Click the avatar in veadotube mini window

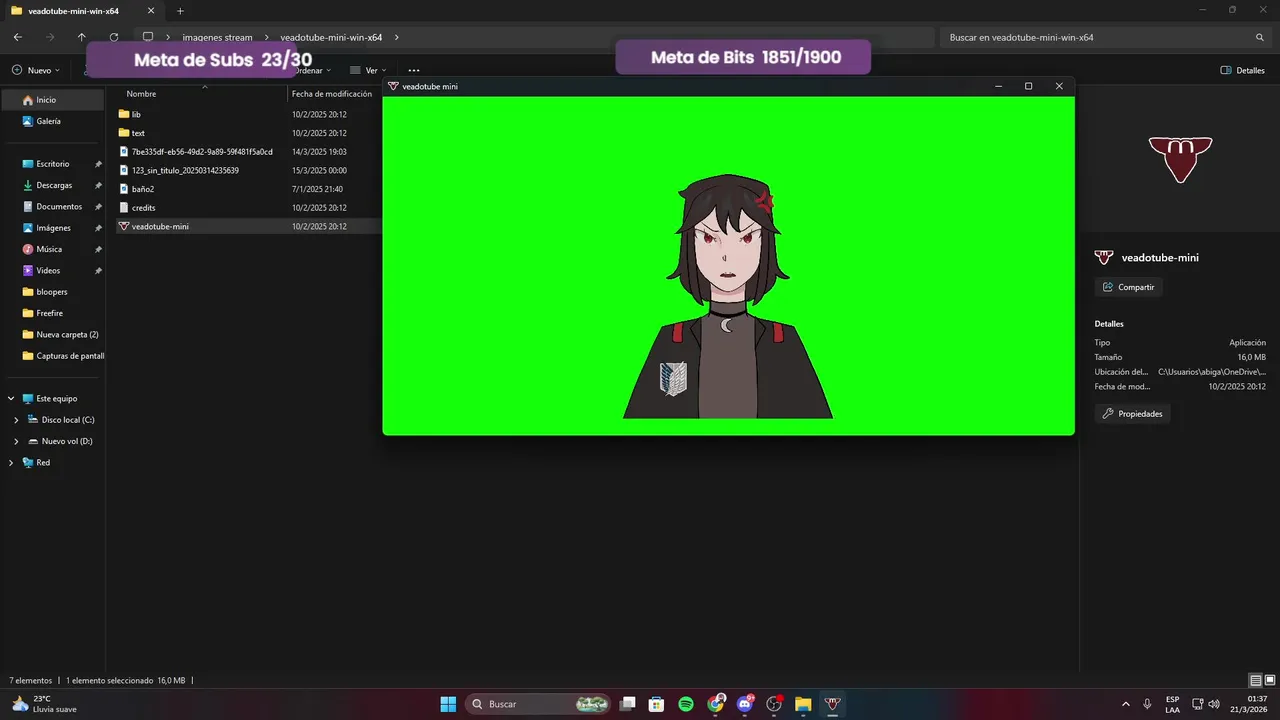pos(728,297)
